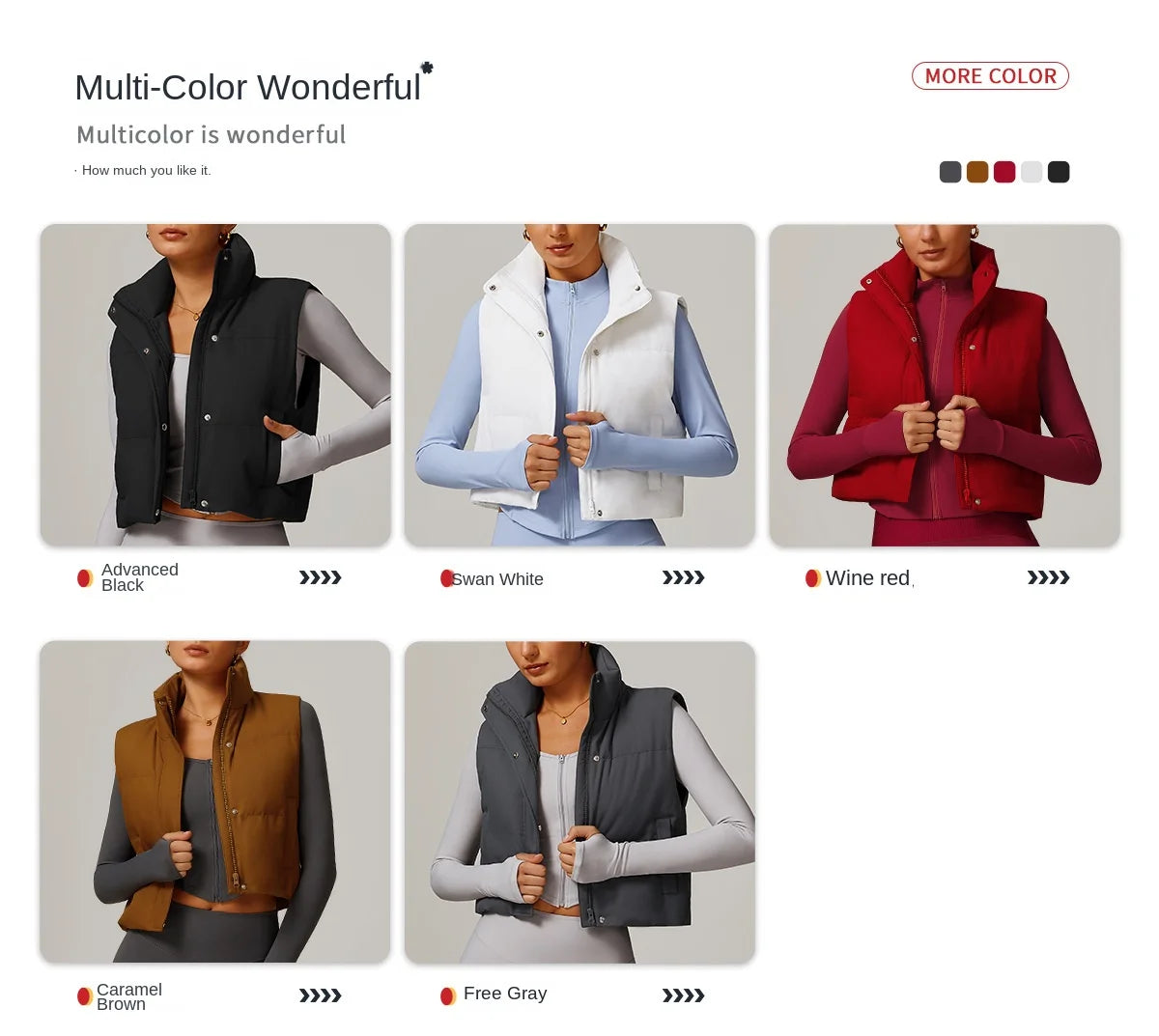
Task: Click the arrows next to Caramel Brown
Action: click(x=320, y=995)
